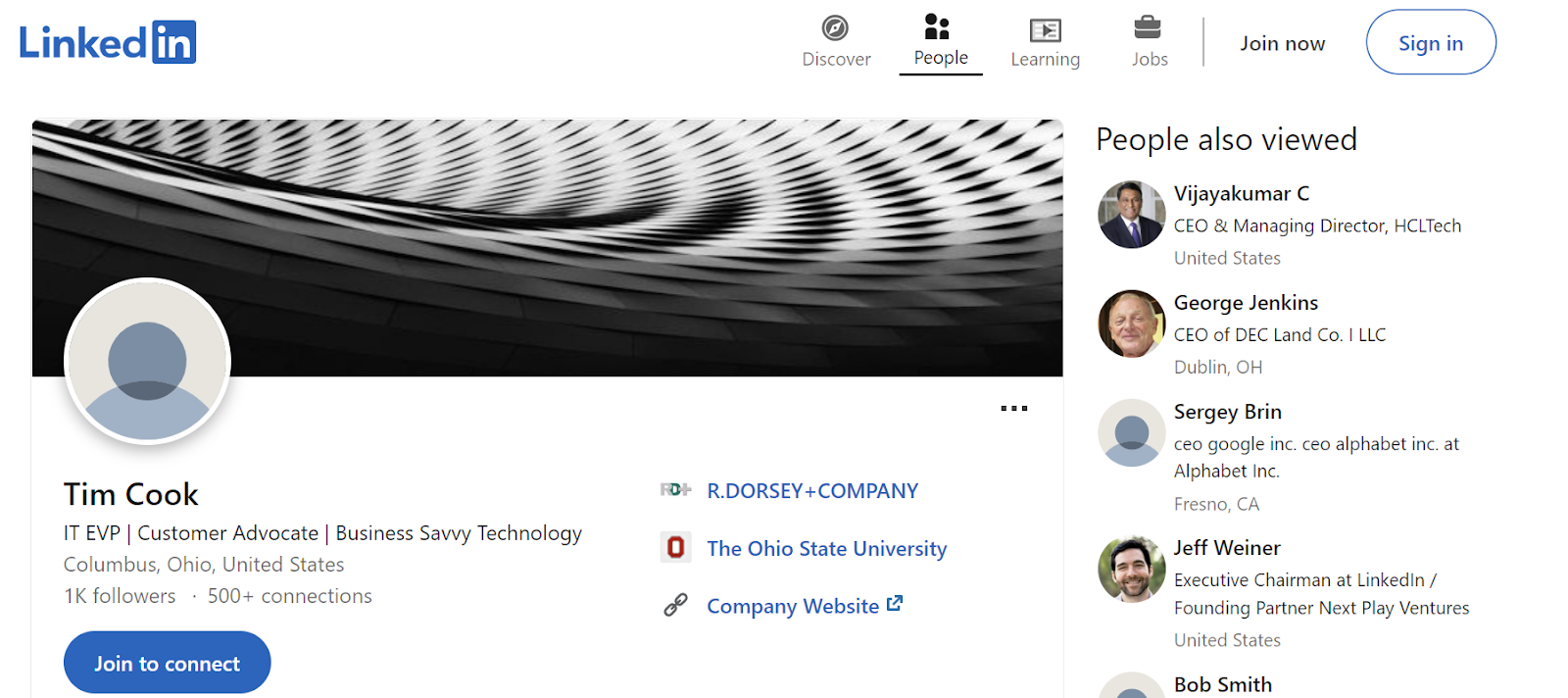The height and width of the screenshot is (698, 1568).
Task: Open George Jenkins' profile
Action: [x=1246, y=303]
